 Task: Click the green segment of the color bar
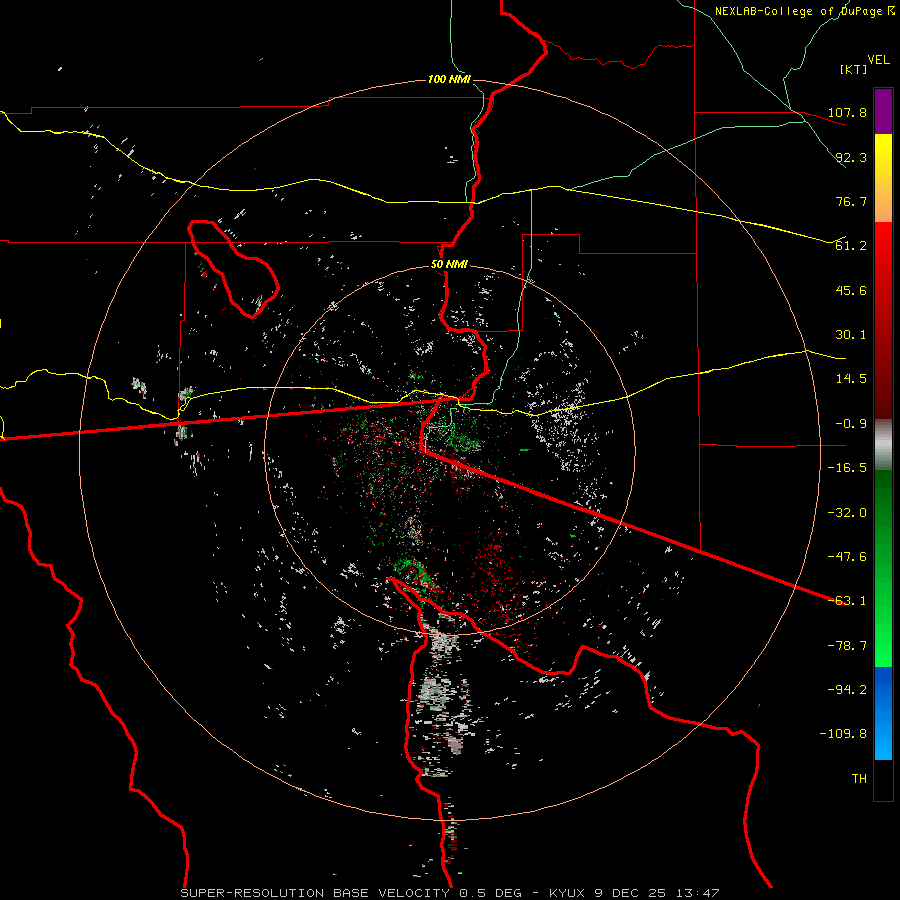coord(883,568)
